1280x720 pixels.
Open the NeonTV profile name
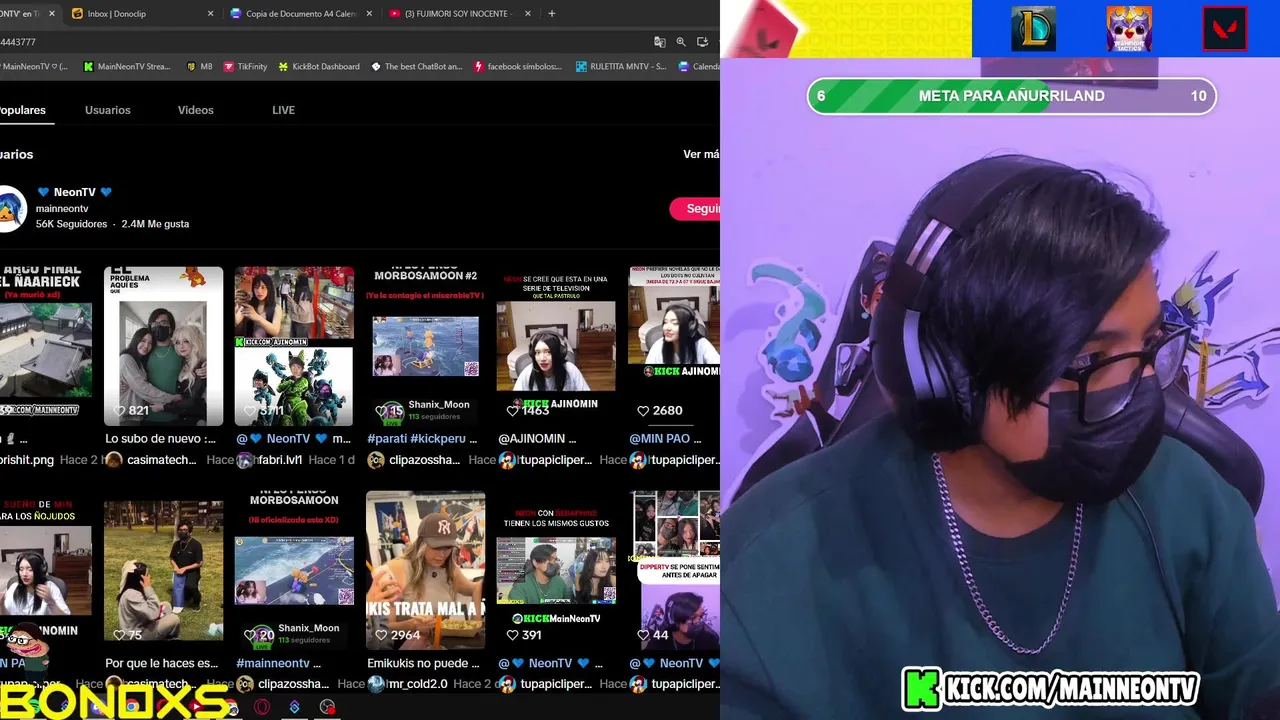pyautogui.click(x=75, y=192)
